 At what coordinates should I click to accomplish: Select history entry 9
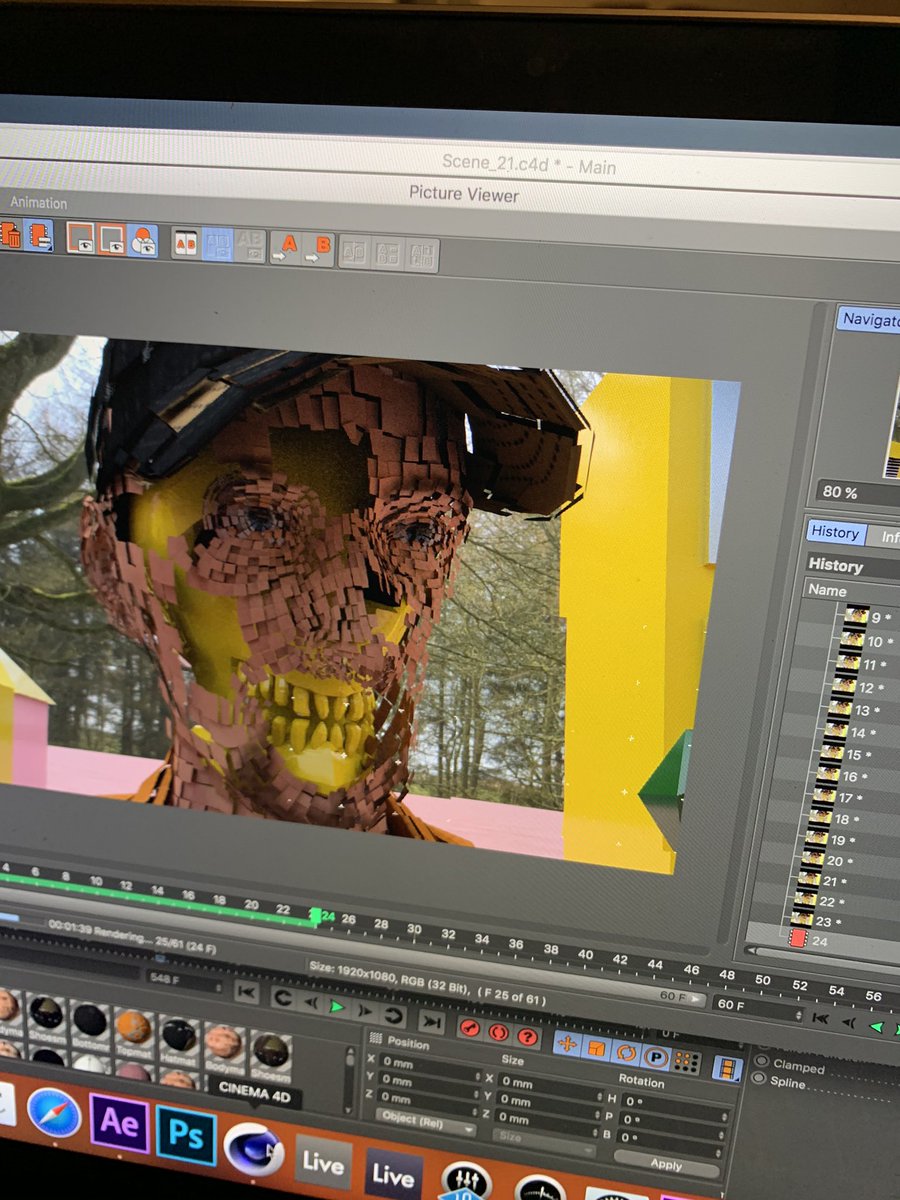(x=869, y=617)
